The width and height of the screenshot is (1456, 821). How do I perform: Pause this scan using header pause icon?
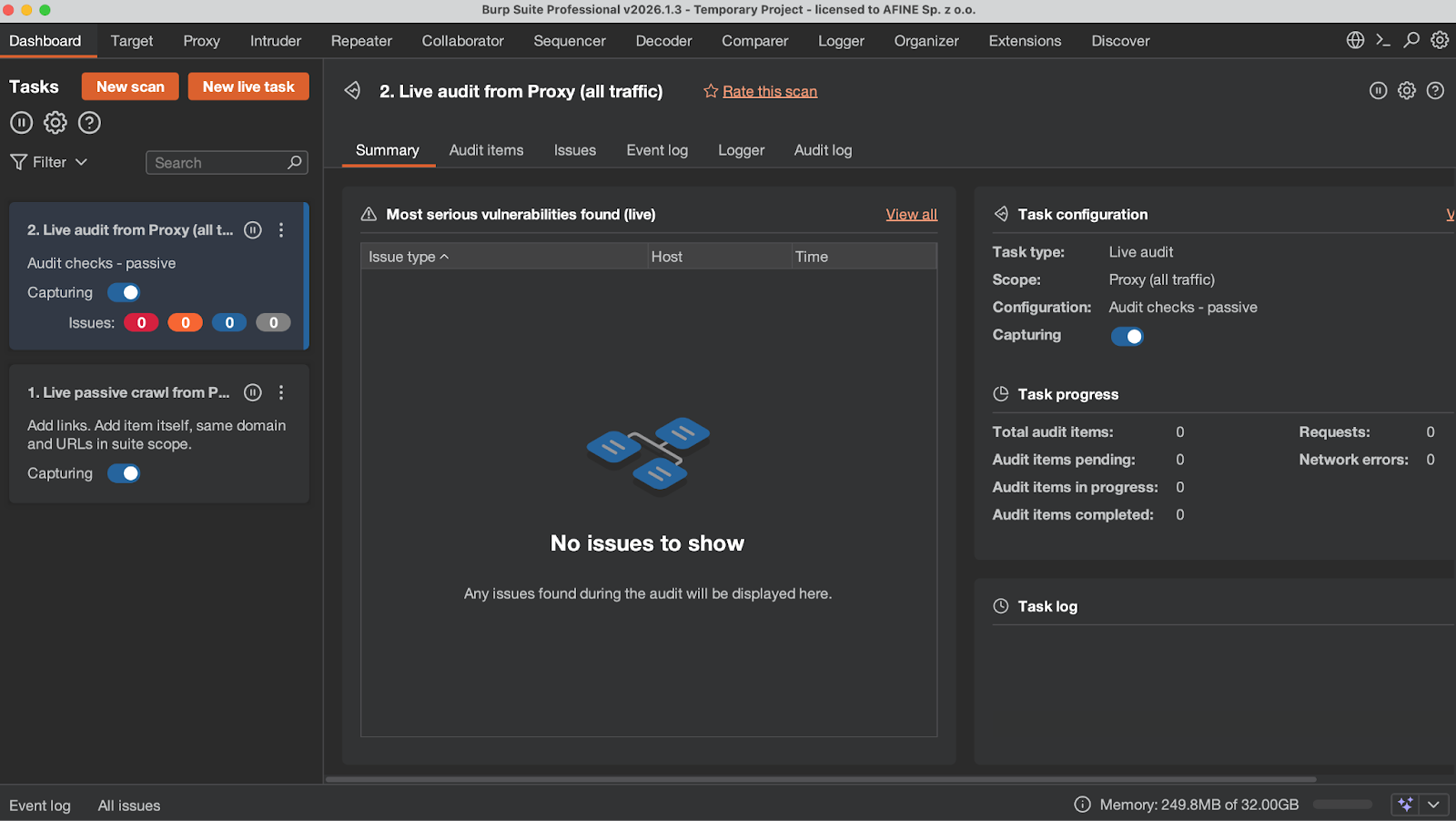[x=1379, y=90]
